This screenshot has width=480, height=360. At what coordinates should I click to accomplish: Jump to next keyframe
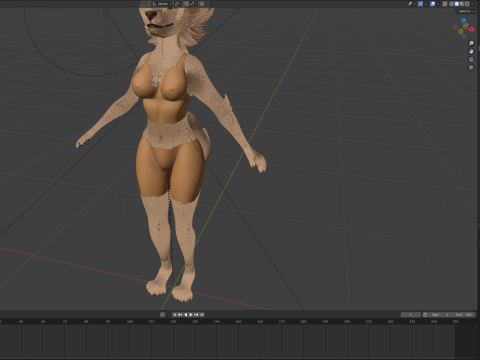pyautogui.click(x=196, y=314)
